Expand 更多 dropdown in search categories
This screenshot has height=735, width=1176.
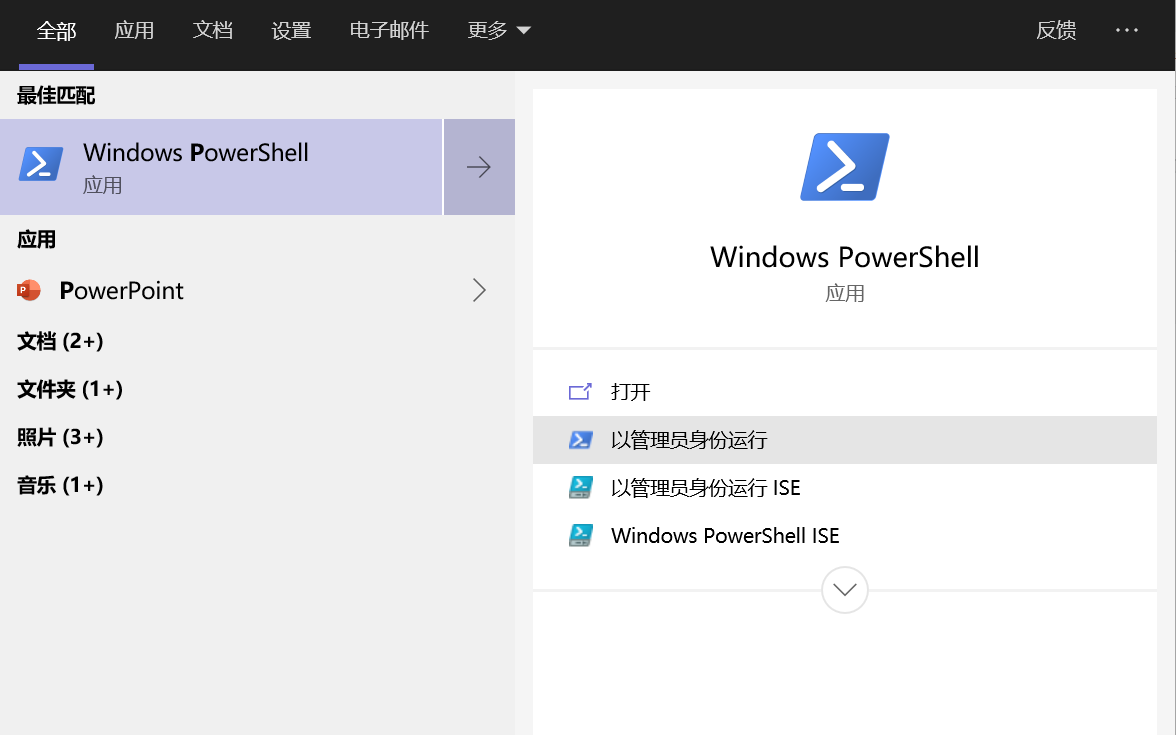click(x=499, y=30)
